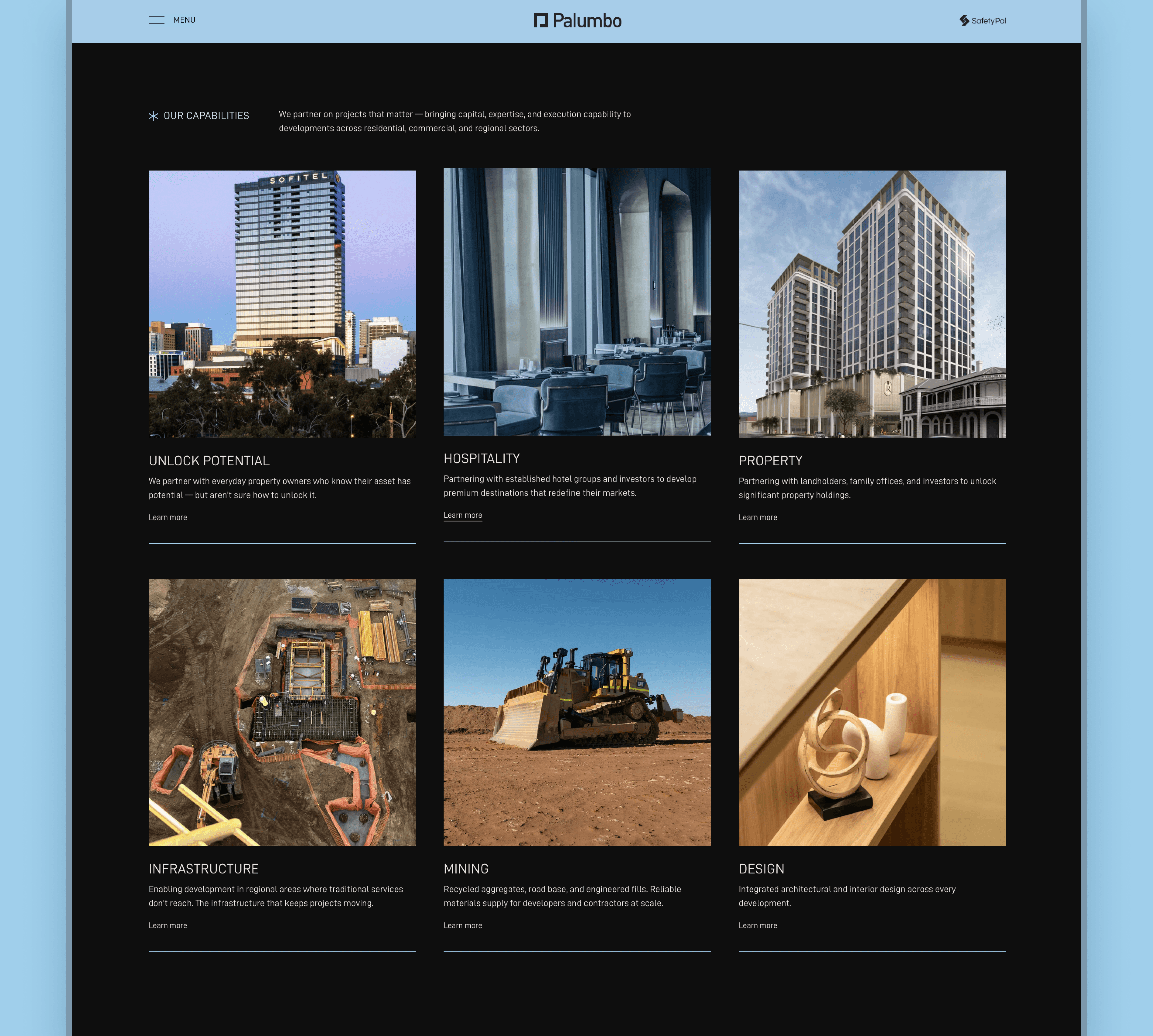The height and width of the screenshot is (1036, 1153).
Task: Open the hamburger menu icon
Action: [156, 20]
